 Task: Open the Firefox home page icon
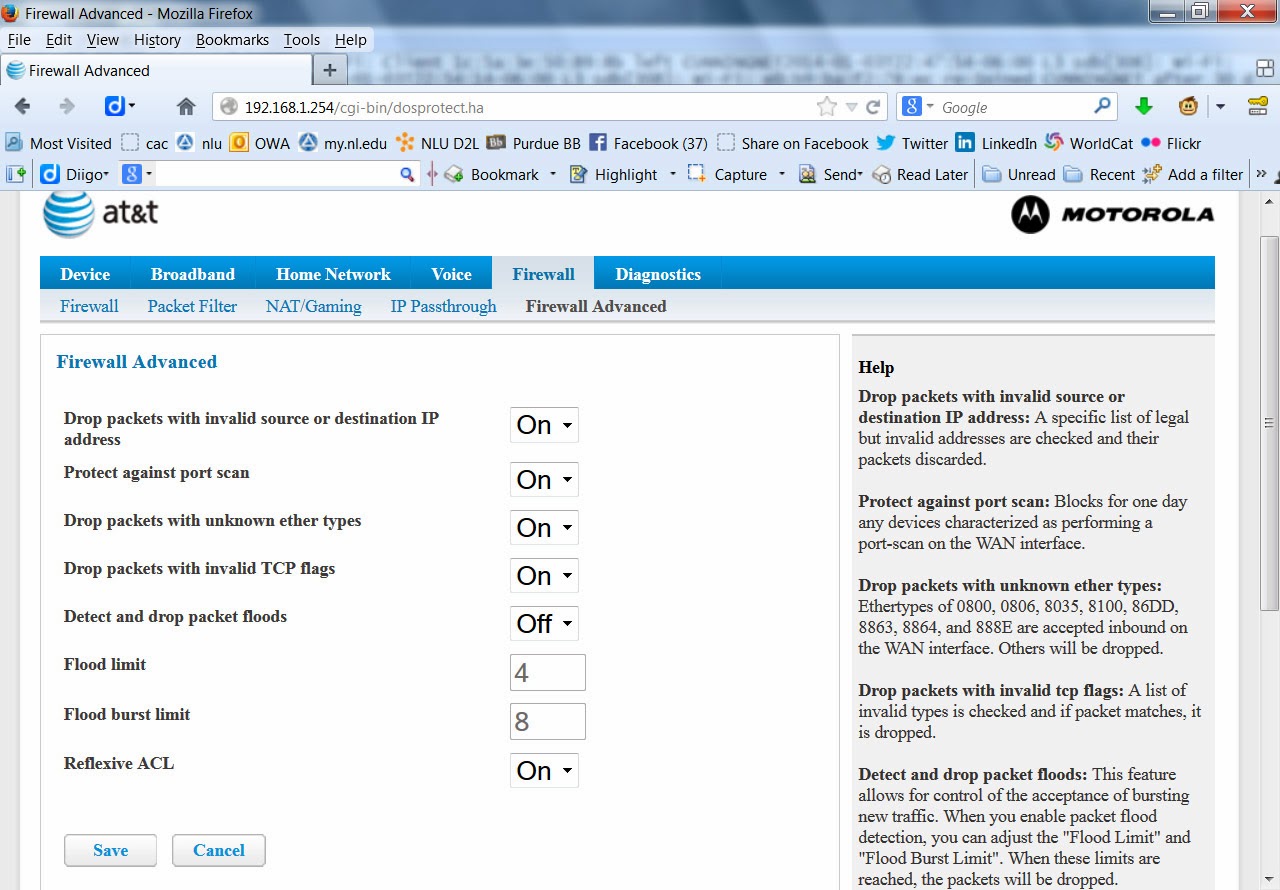click(186, 106)
